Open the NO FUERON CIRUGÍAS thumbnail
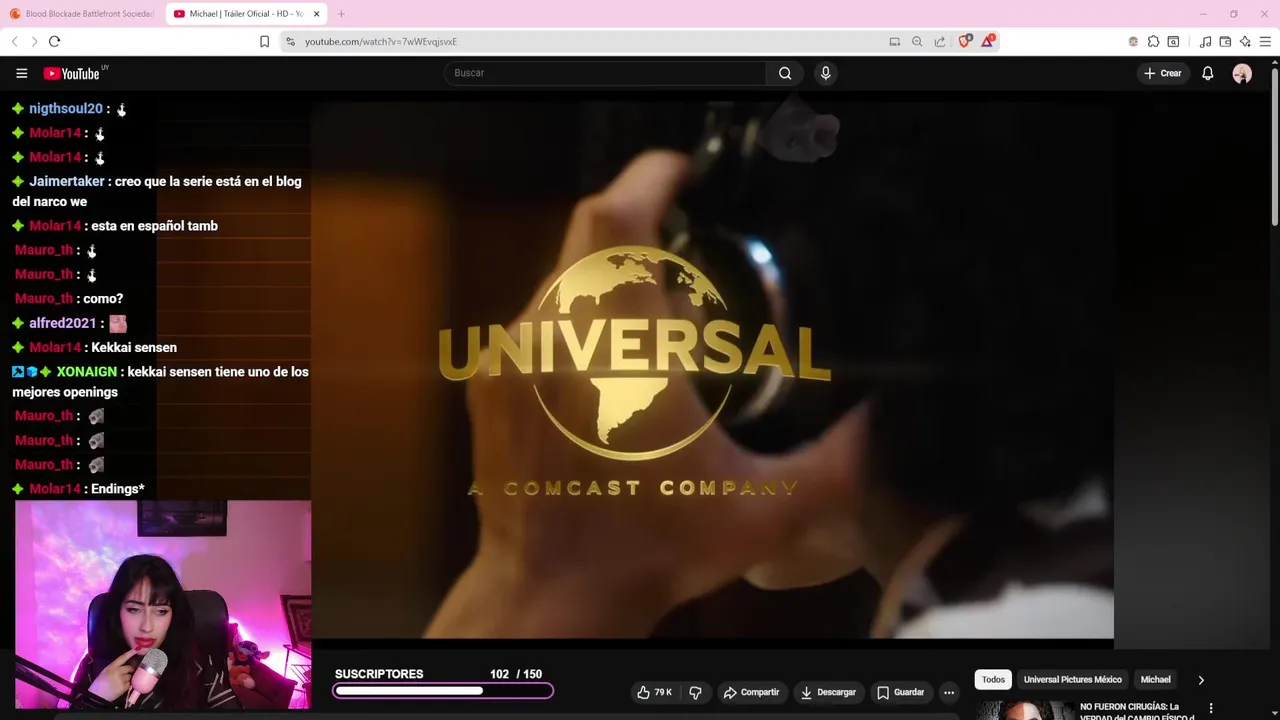 click(1025, 710)
